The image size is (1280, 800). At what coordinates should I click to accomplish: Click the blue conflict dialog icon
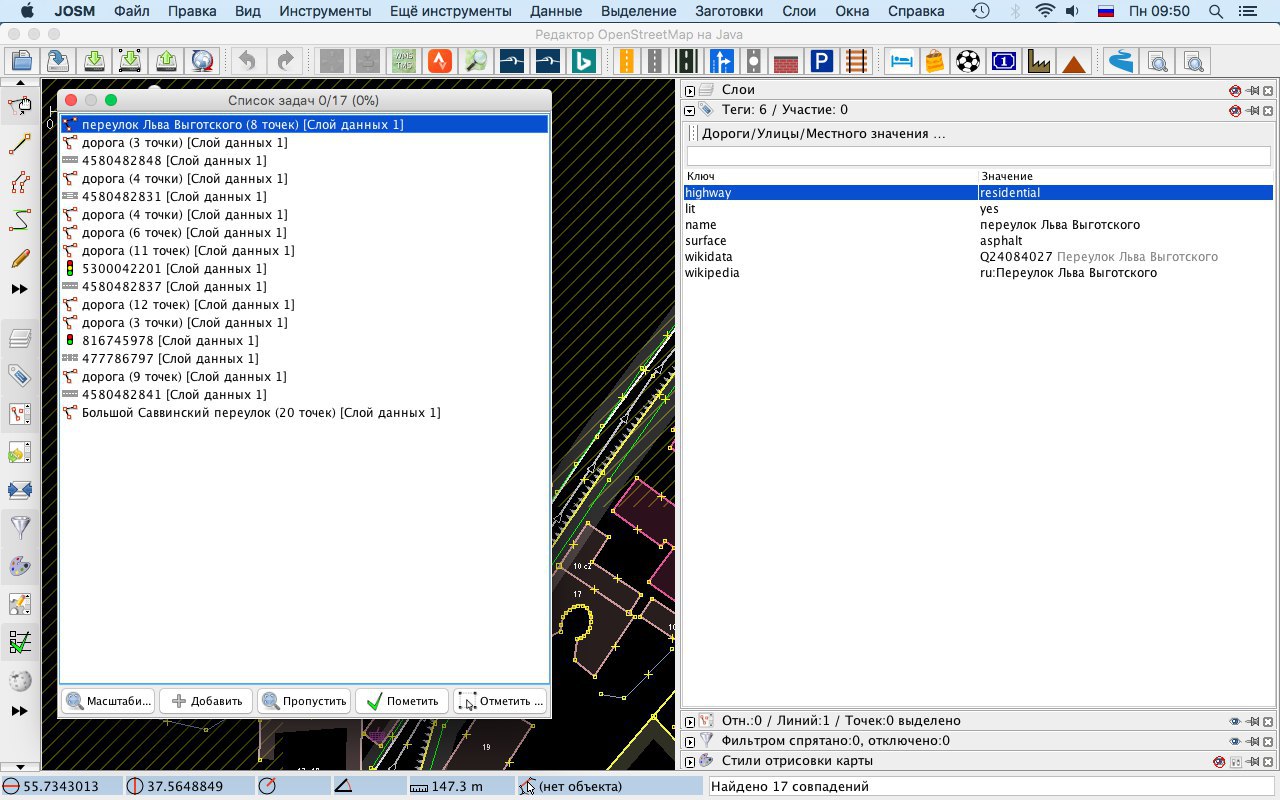coord(20,490)
